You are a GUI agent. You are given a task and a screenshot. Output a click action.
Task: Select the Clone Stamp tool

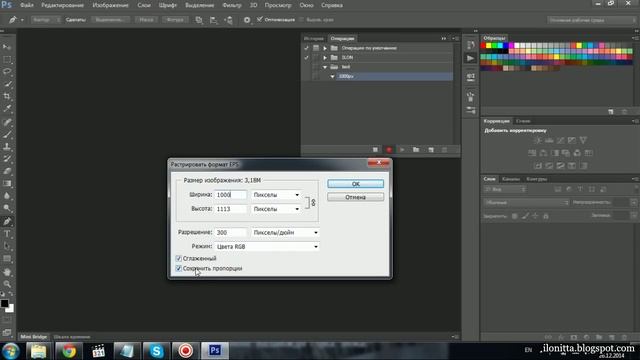7,146
